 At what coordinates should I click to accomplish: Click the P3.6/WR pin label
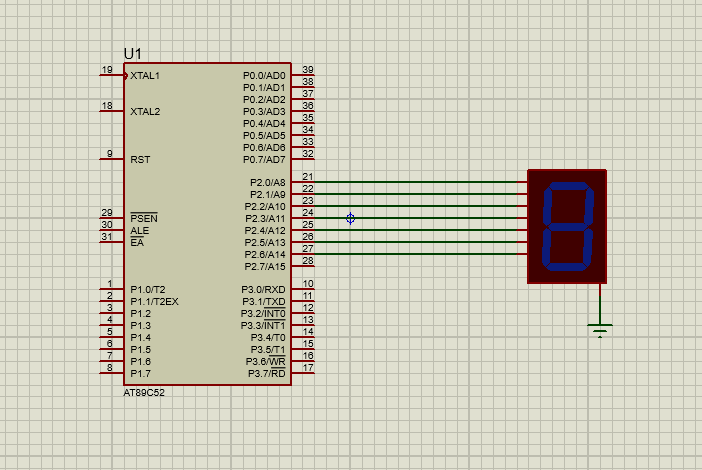pos(265,361)
